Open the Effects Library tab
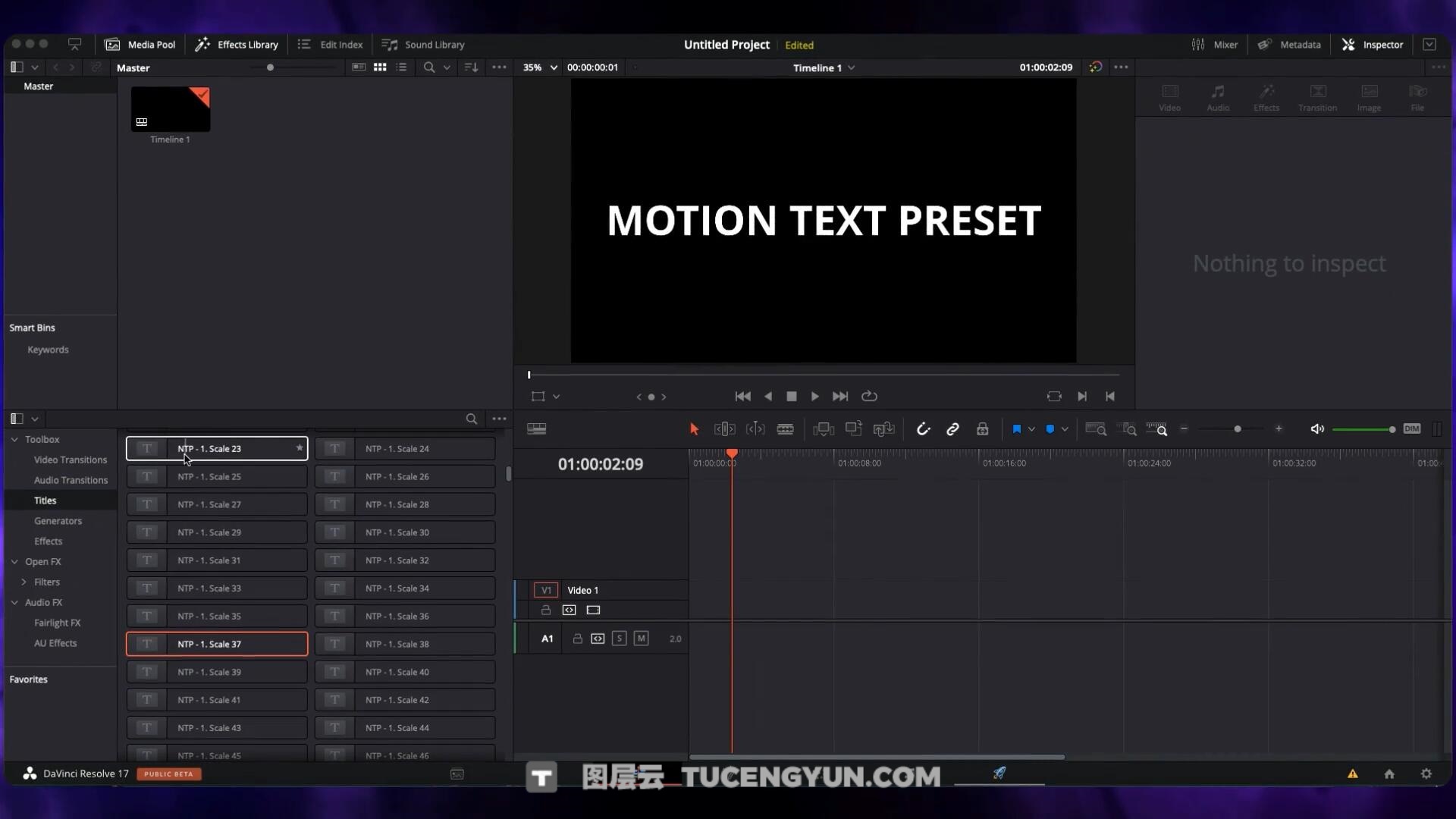The width and height of the screenshot is (1456, 819). [x=237, y=45]
